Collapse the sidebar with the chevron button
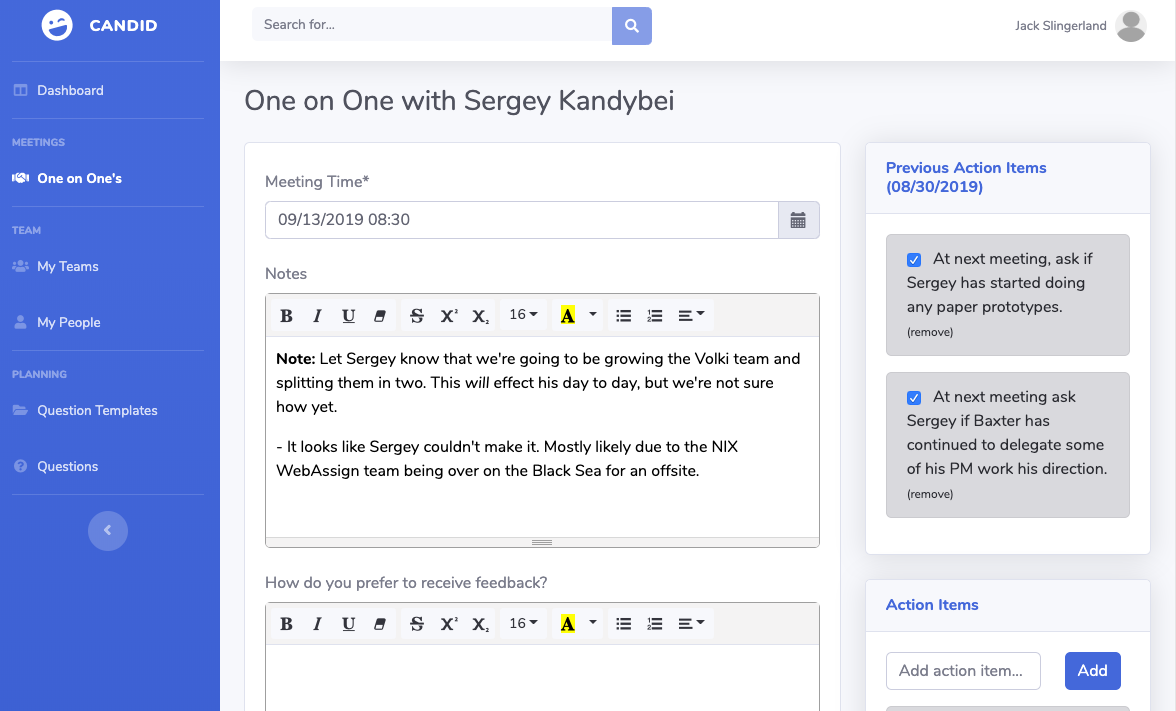This screenshot has width=1176, height=711. 108,530
